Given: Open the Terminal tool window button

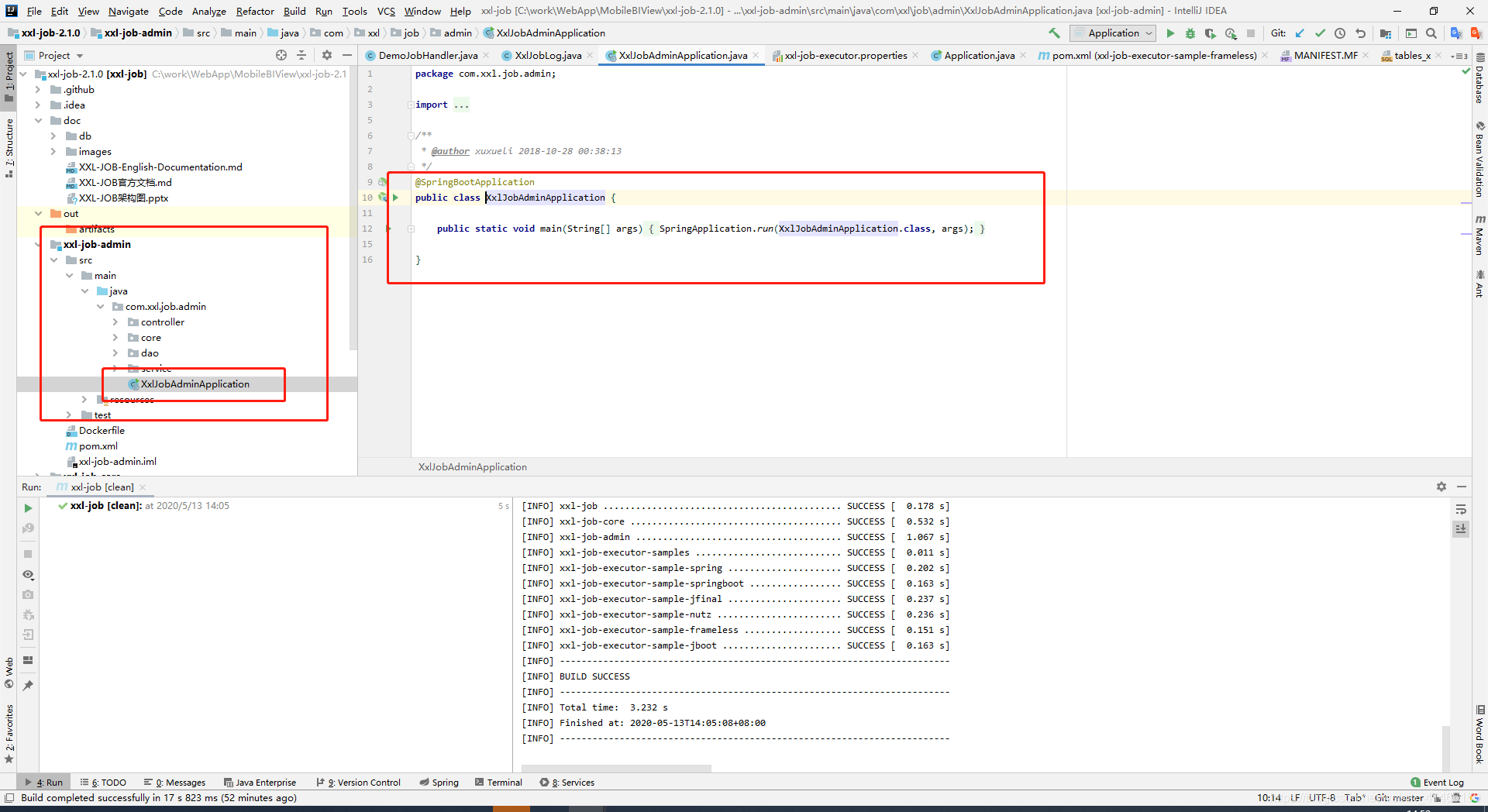Looking at the screenshot, I should (x=498, y=783).
